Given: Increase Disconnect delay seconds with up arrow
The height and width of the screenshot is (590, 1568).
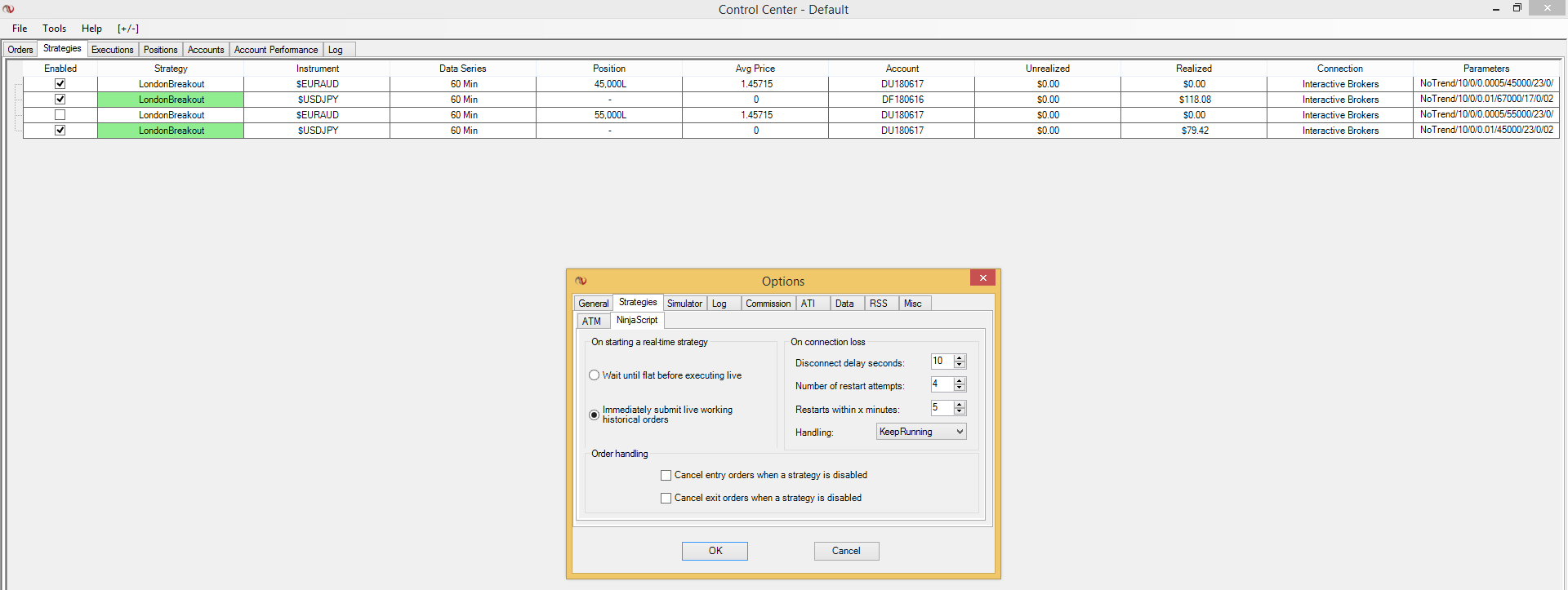Looking at the screenshot, I should tap(960, 357).
